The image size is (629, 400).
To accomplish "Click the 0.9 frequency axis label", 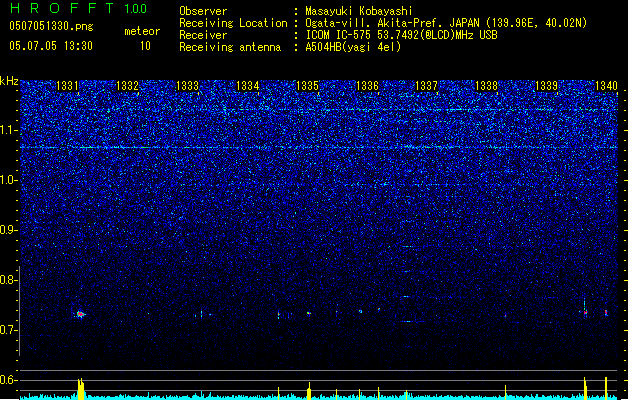I will (x=9, y=230).
